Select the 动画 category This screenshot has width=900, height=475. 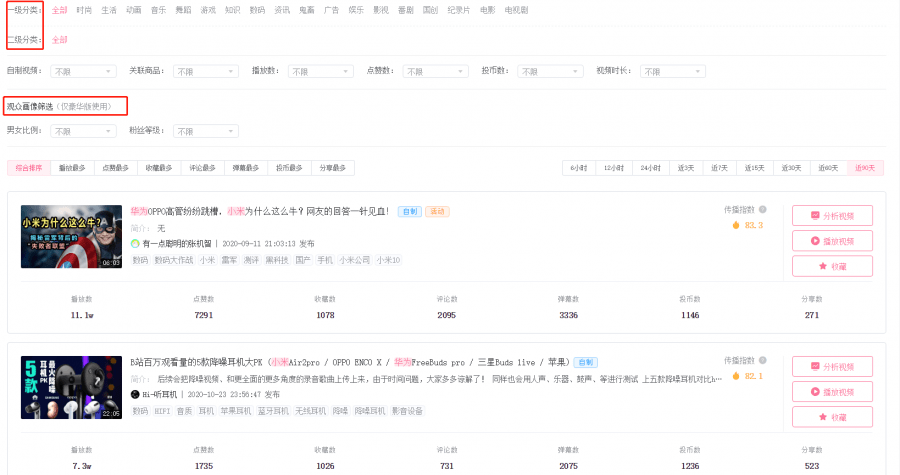(x=133, y=10)
